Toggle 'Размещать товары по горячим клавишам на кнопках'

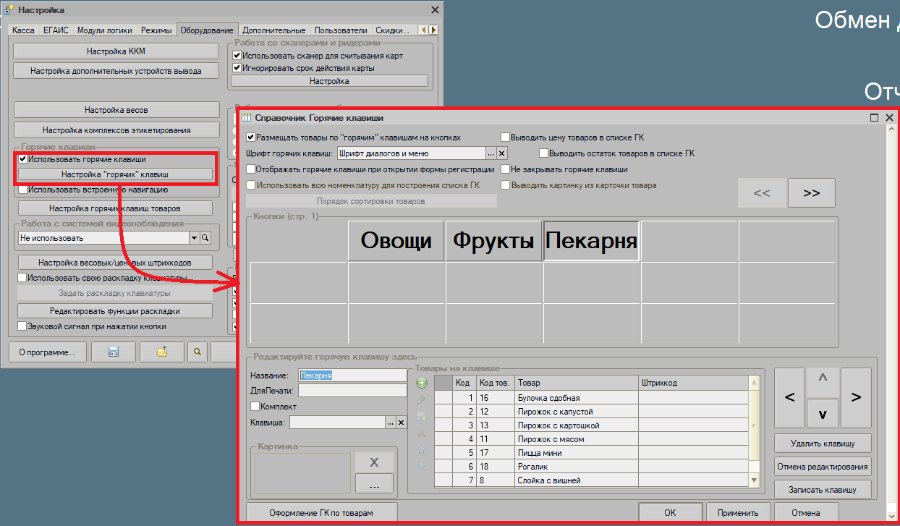point(251,137)
